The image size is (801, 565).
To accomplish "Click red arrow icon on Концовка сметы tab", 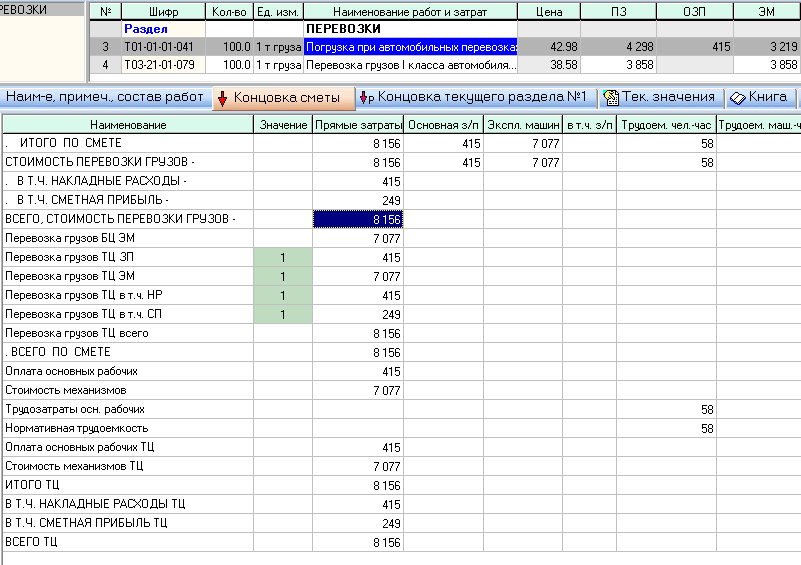I will (x=222, y=98).
